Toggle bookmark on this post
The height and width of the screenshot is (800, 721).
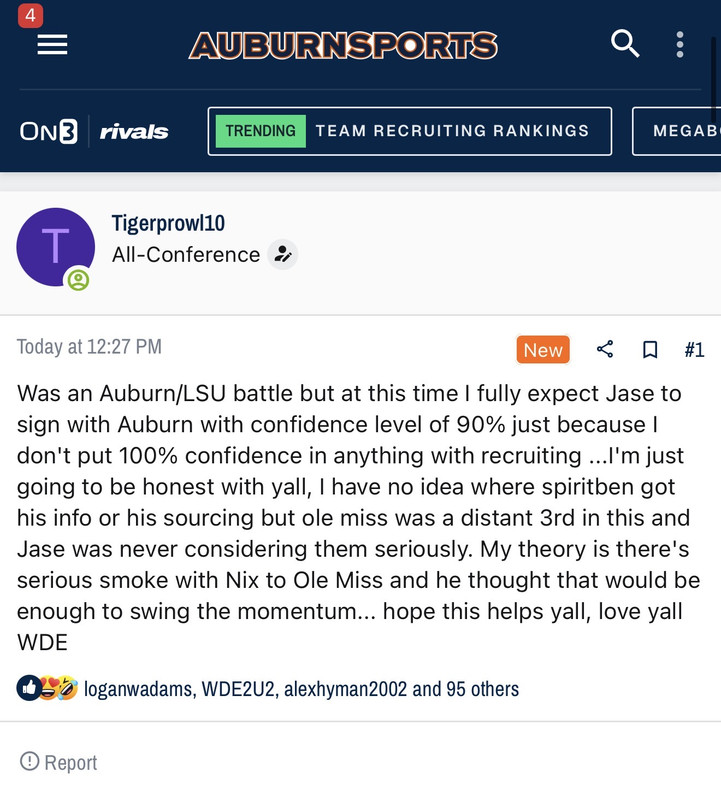point(650,349)
